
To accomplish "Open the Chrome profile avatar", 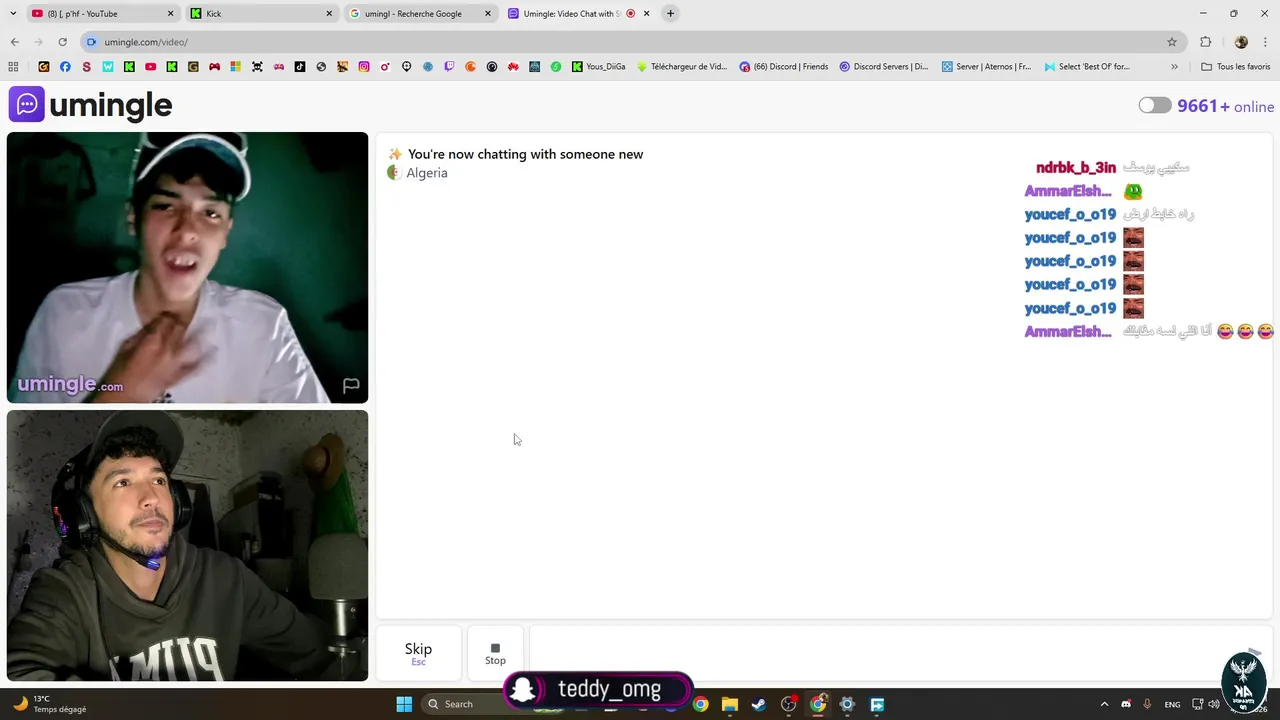I will pos(1241,42).
